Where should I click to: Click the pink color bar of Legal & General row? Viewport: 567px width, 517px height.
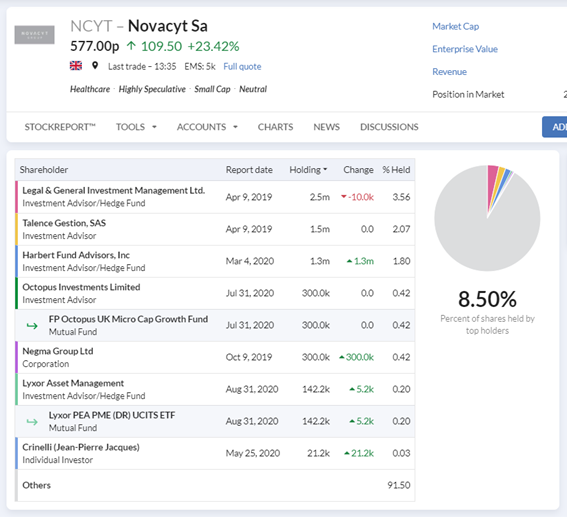click(16, 197)
